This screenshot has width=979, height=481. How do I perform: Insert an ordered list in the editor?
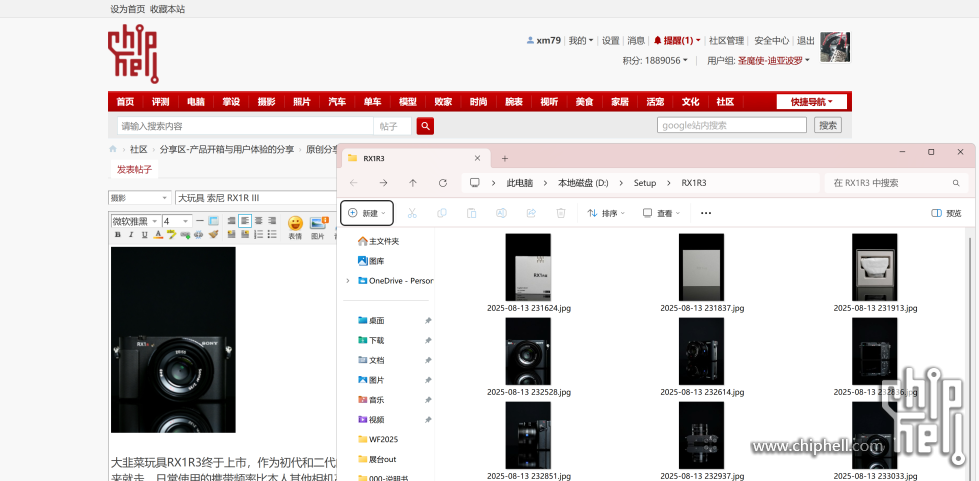pyautogui.click(x=258, y=234)
